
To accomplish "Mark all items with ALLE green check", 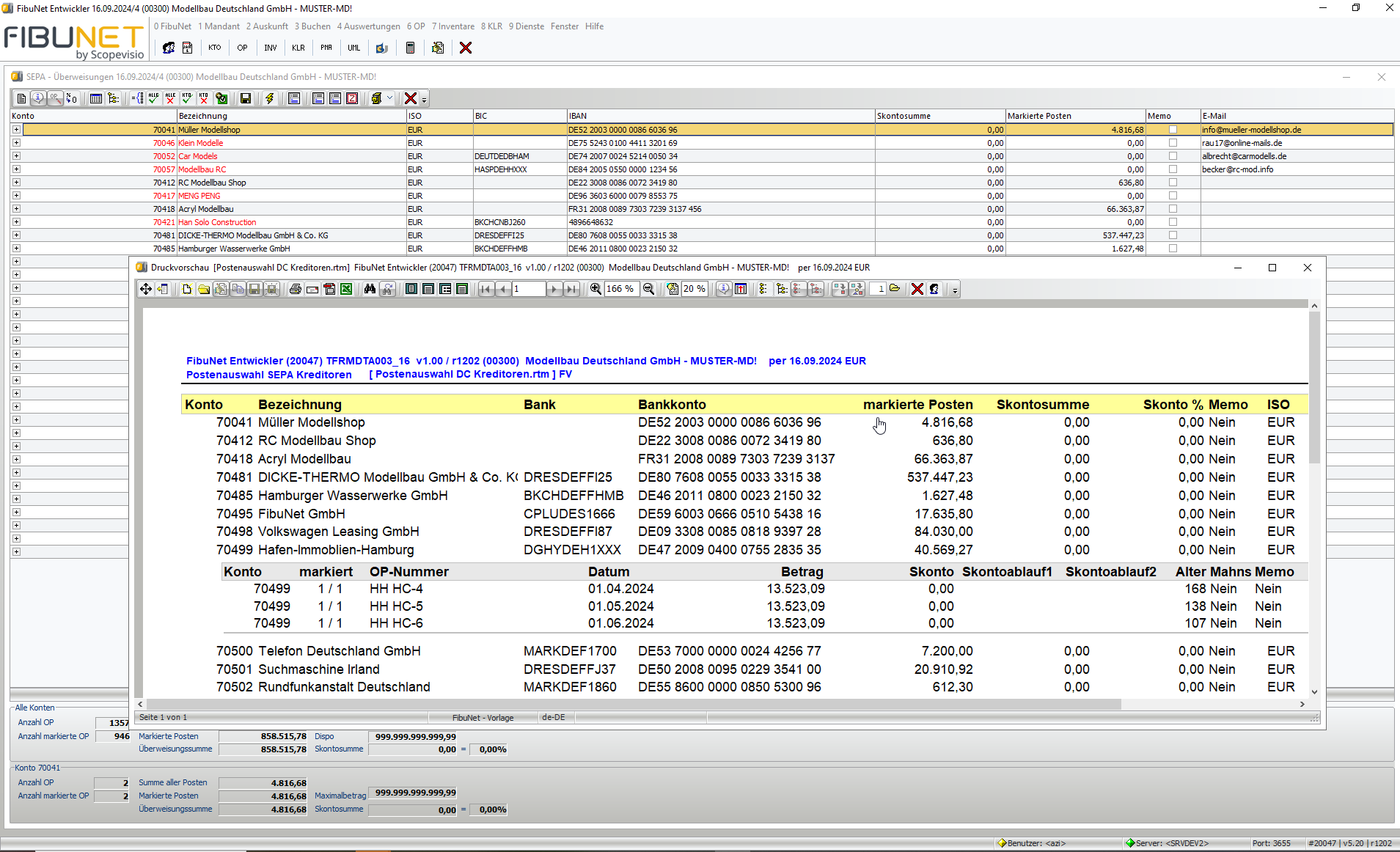I will pyautogui.click(x=153, y=98).
